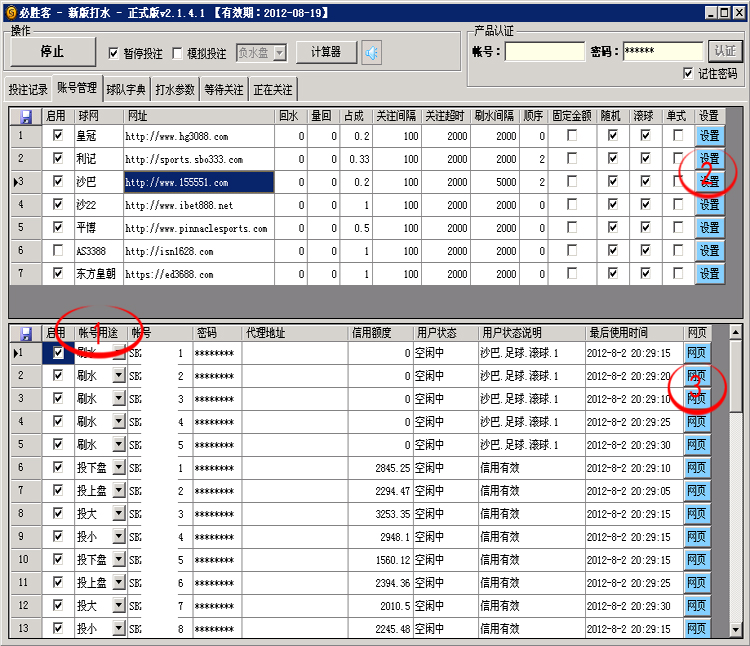Expand 帐号用途 dropdown in account row 2

[x=119, y=376]
